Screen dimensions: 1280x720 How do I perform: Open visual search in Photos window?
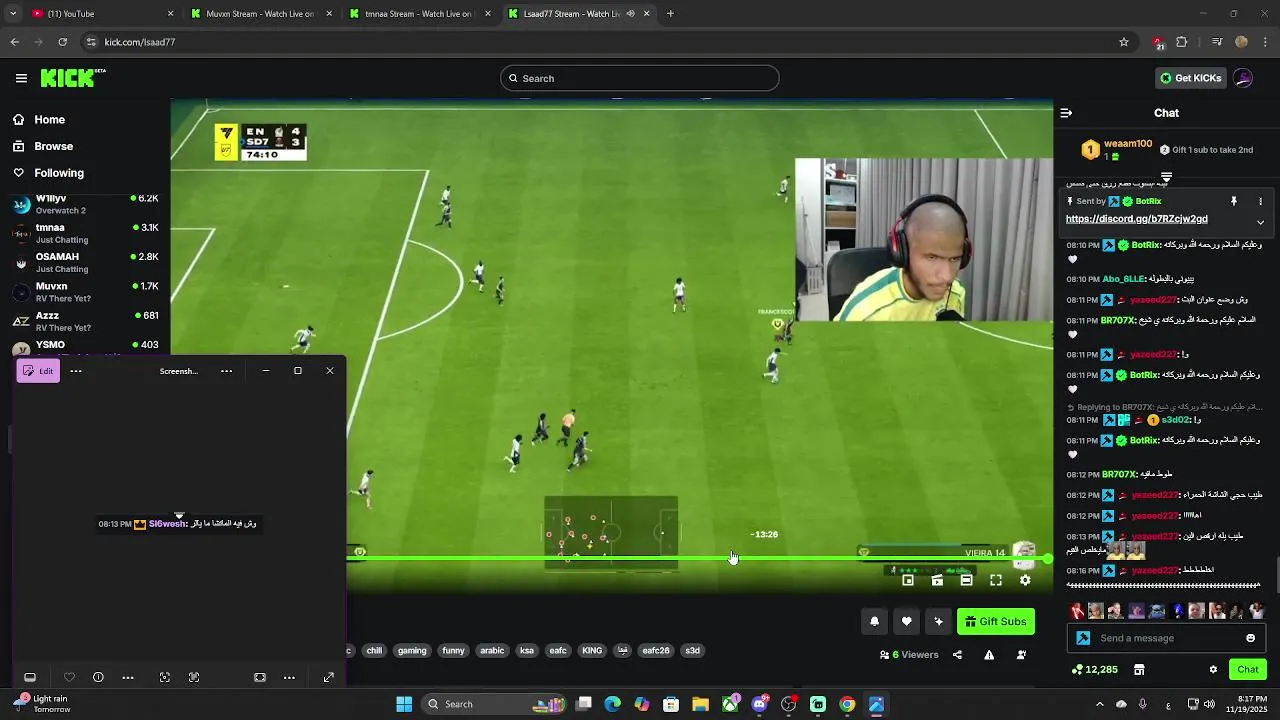pos(165,677)
